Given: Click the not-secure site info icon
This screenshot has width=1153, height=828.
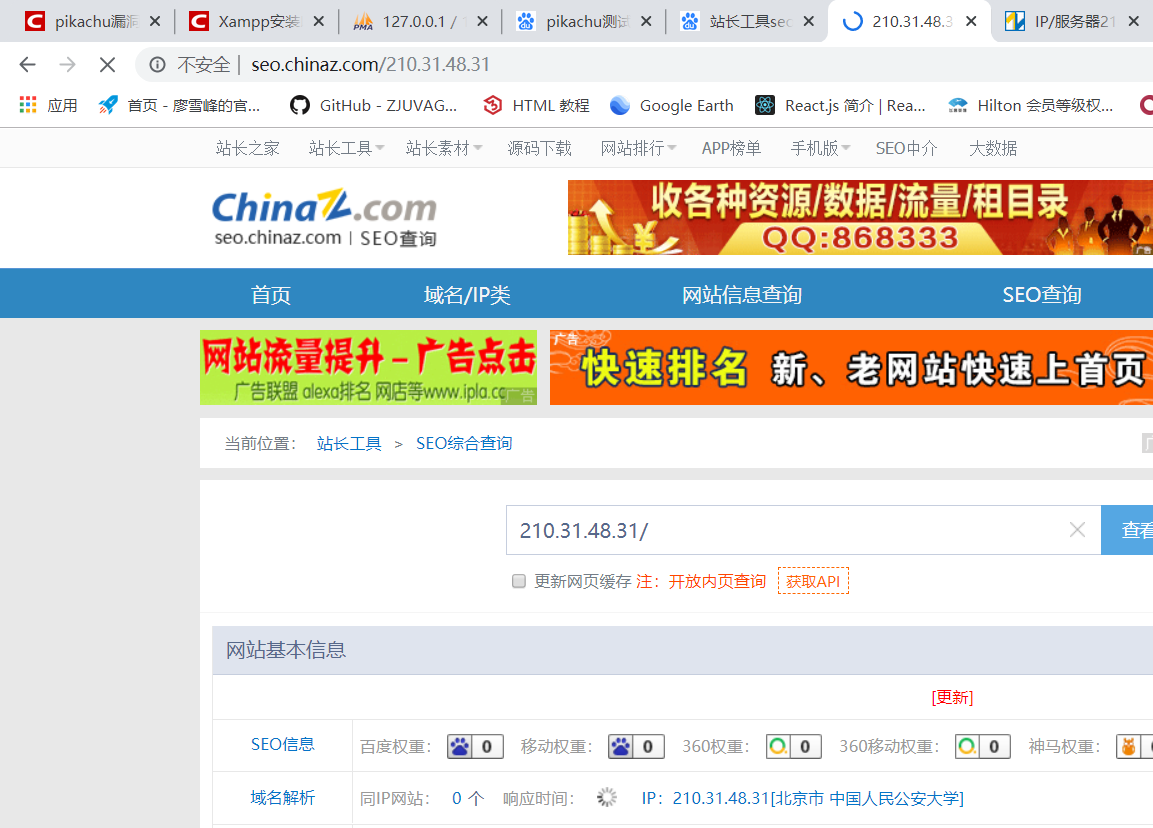Looking at the screenshot, I should [x=157, y=65].
